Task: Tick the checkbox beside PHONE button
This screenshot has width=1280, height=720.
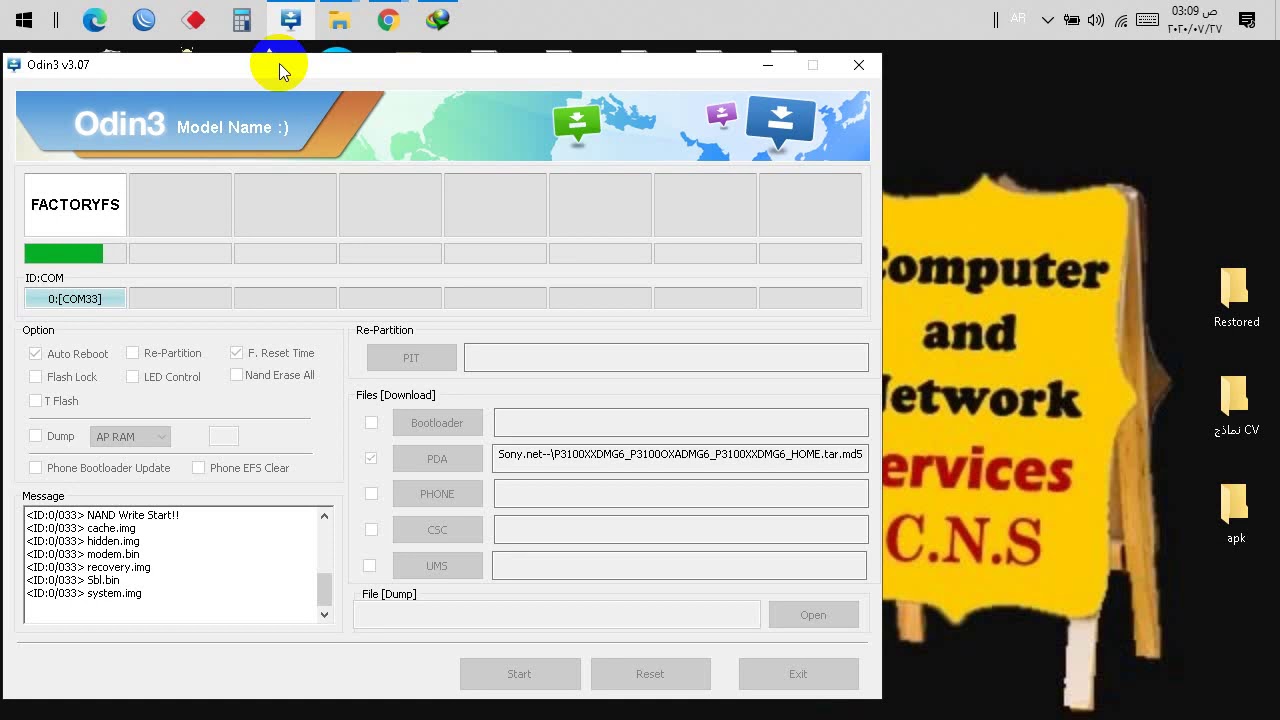Action: [371, 494]
